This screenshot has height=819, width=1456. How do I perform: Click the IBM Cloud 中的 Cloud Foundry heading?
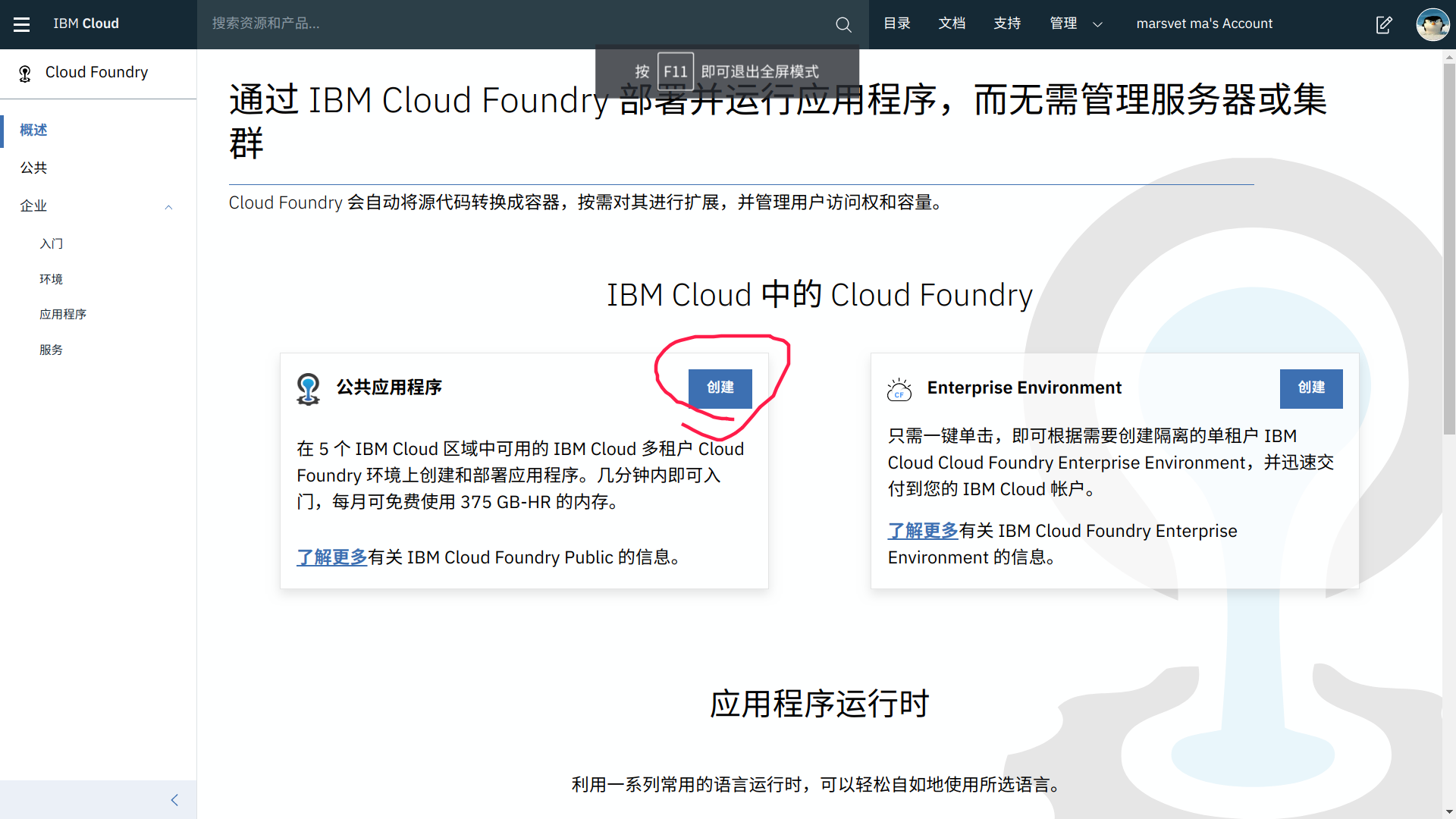820,295
